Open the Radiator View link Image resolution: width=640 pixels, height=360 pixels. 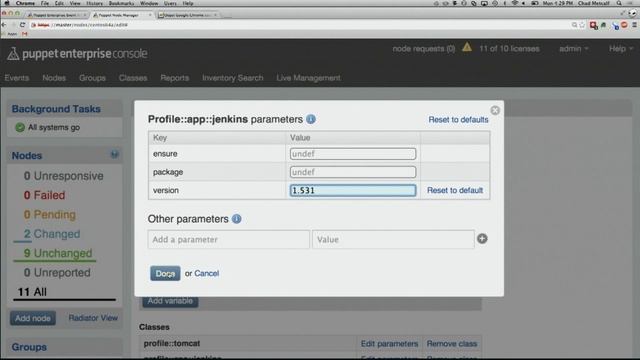[x=93, y=318]
